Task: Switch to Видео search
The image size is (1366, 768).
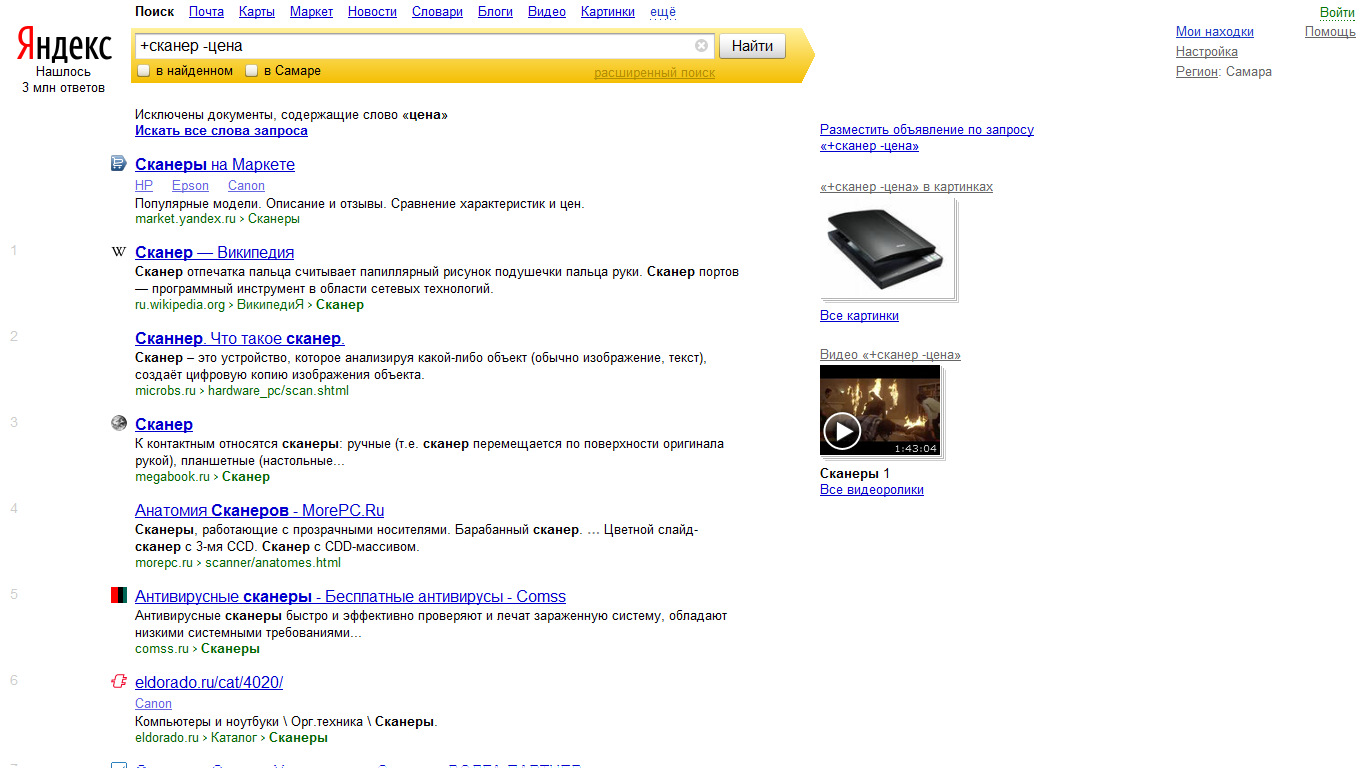Action: pyautogui.click(x=547, y=12)
